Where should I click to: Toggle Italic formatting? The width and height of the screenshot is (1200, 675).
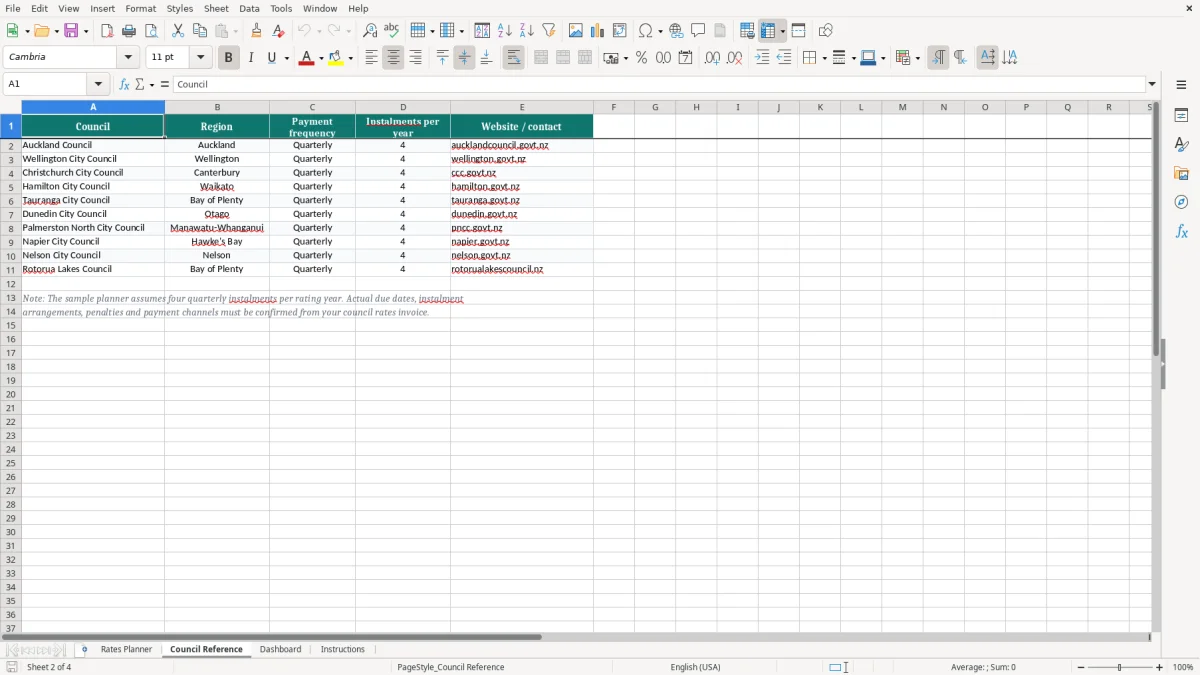[x=250, y=58]
